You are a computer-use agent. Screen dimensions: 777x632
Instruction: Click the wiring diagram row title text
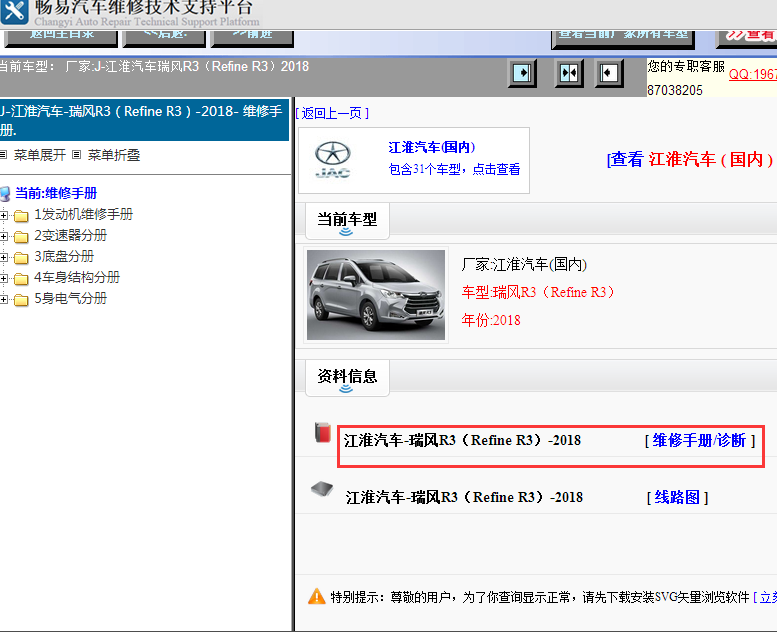click(464, 497)
